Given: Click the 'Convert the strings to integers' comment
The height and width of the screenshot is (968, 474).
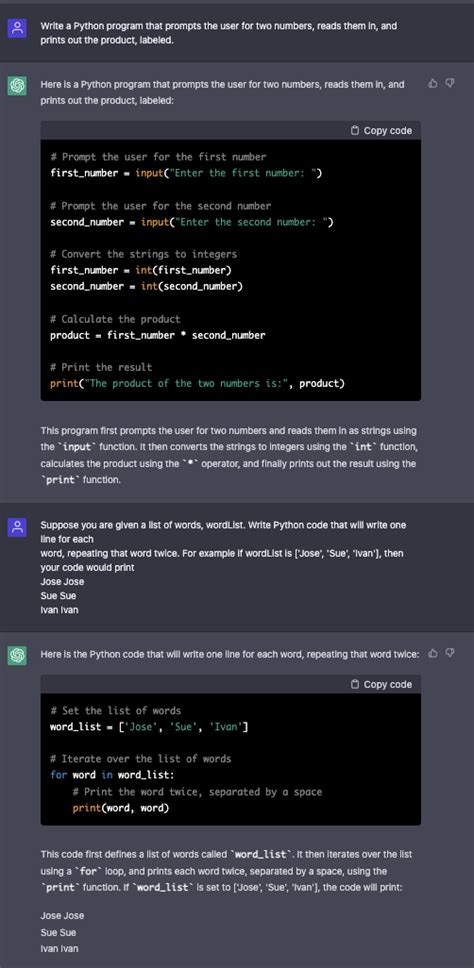Looking at the screenshot, I should click(143, 254).
